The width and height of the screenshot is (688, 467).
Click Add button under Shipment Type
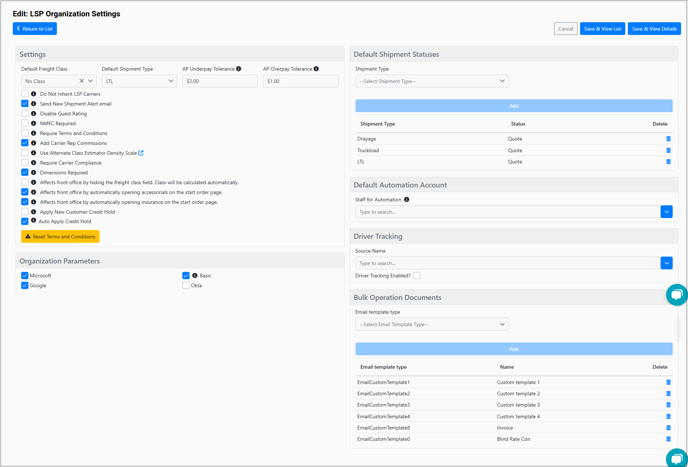[514, 106]
